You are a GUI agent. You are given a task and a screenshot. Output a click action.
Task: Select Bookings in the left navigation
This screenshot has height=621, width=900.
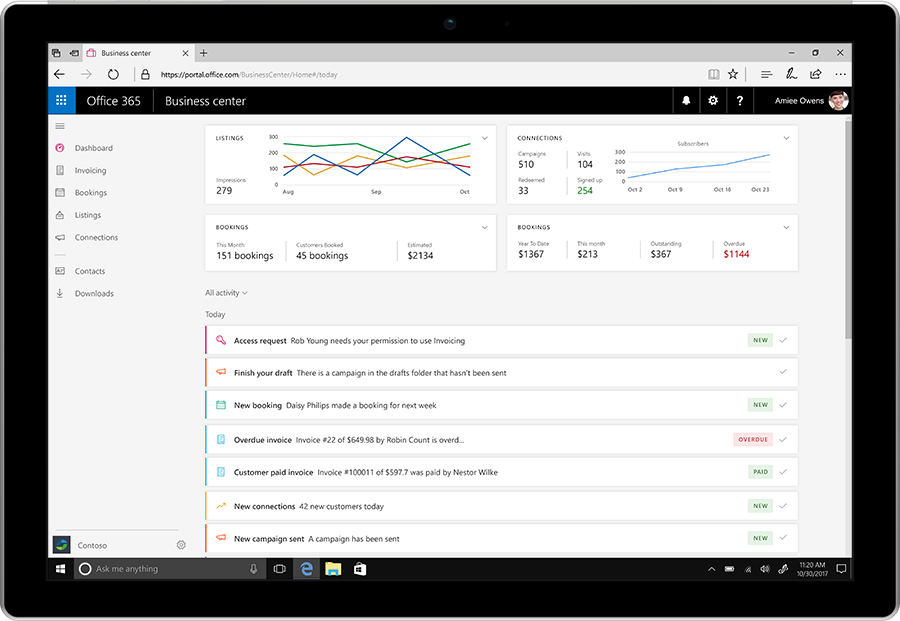90,193
